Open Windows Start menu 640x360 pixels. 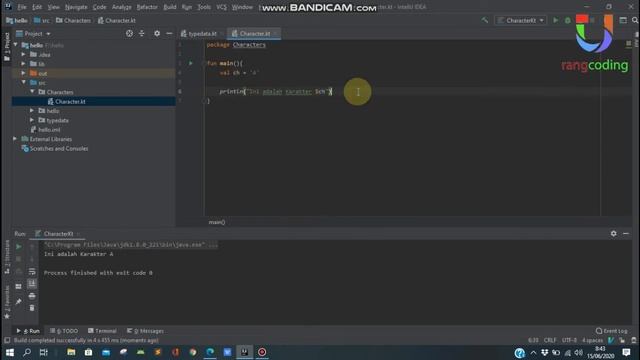[9, 352]
